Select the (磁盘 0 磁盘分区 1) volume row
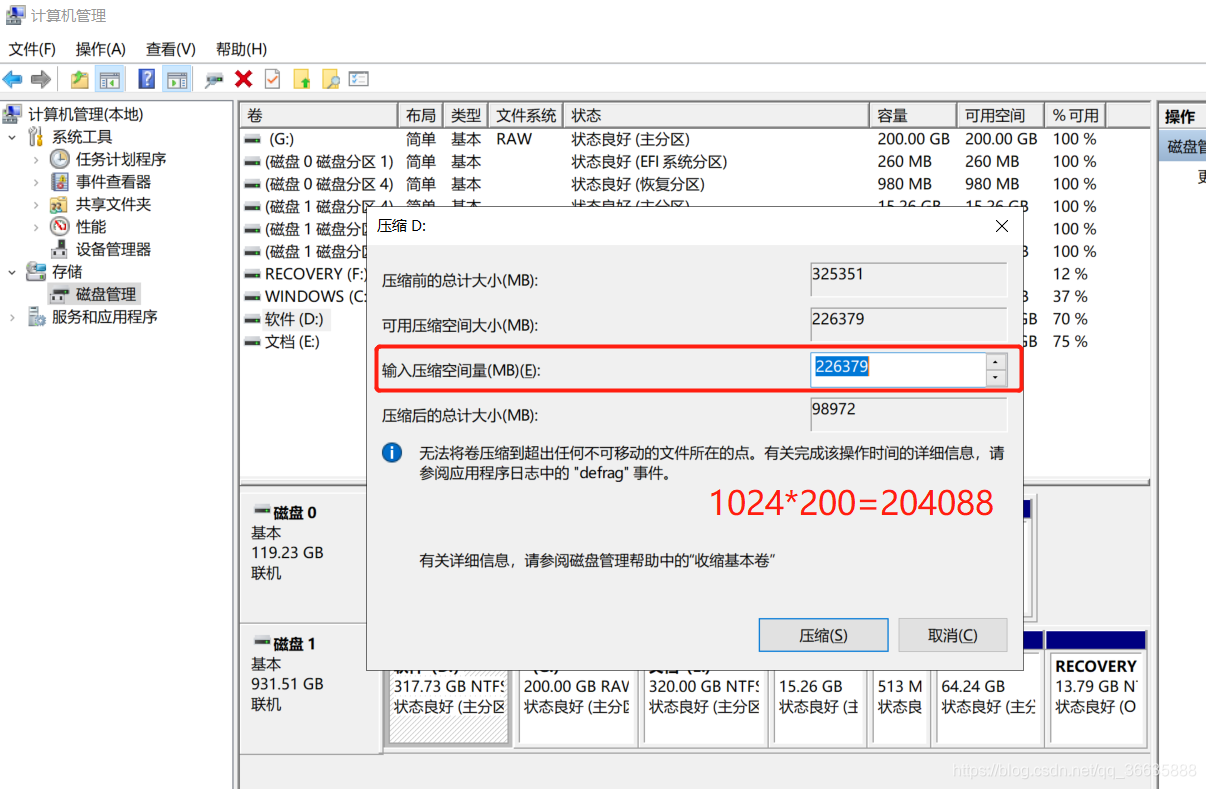Image resolution: width=1206 pixels, height=789 pixels. (693, 161)
